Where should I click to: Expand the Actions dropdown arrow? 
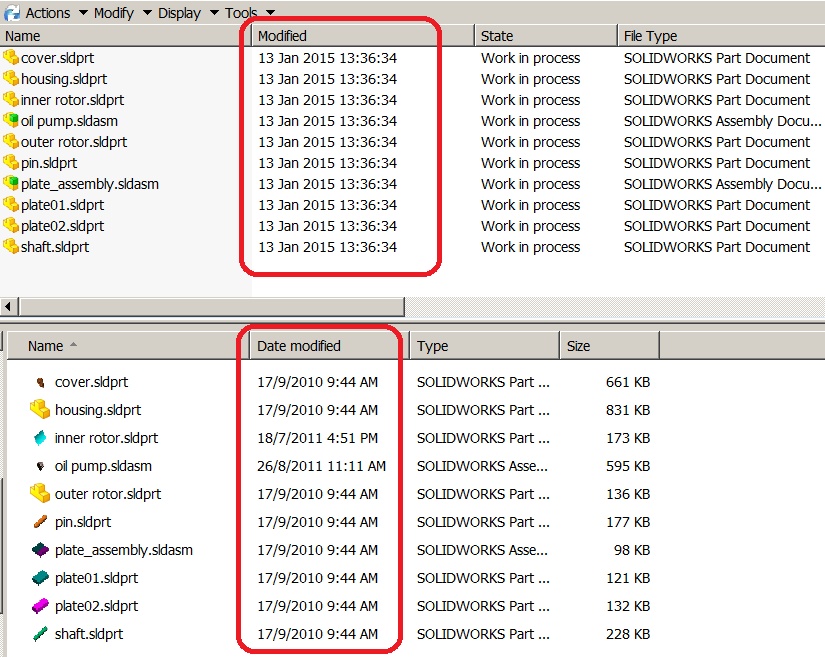coord(83,13)
